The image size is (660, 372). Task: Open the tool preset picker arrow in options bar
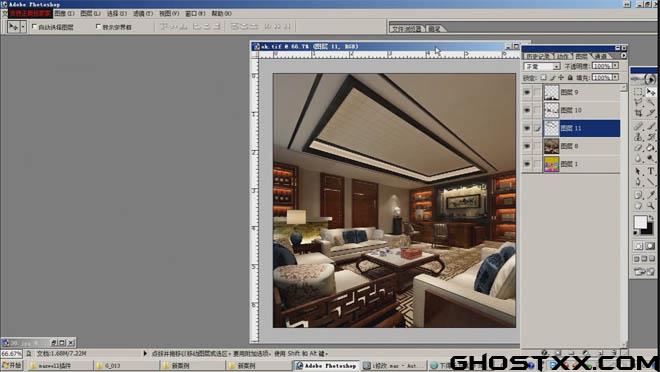pyautogui.click(x=23, y=27)
